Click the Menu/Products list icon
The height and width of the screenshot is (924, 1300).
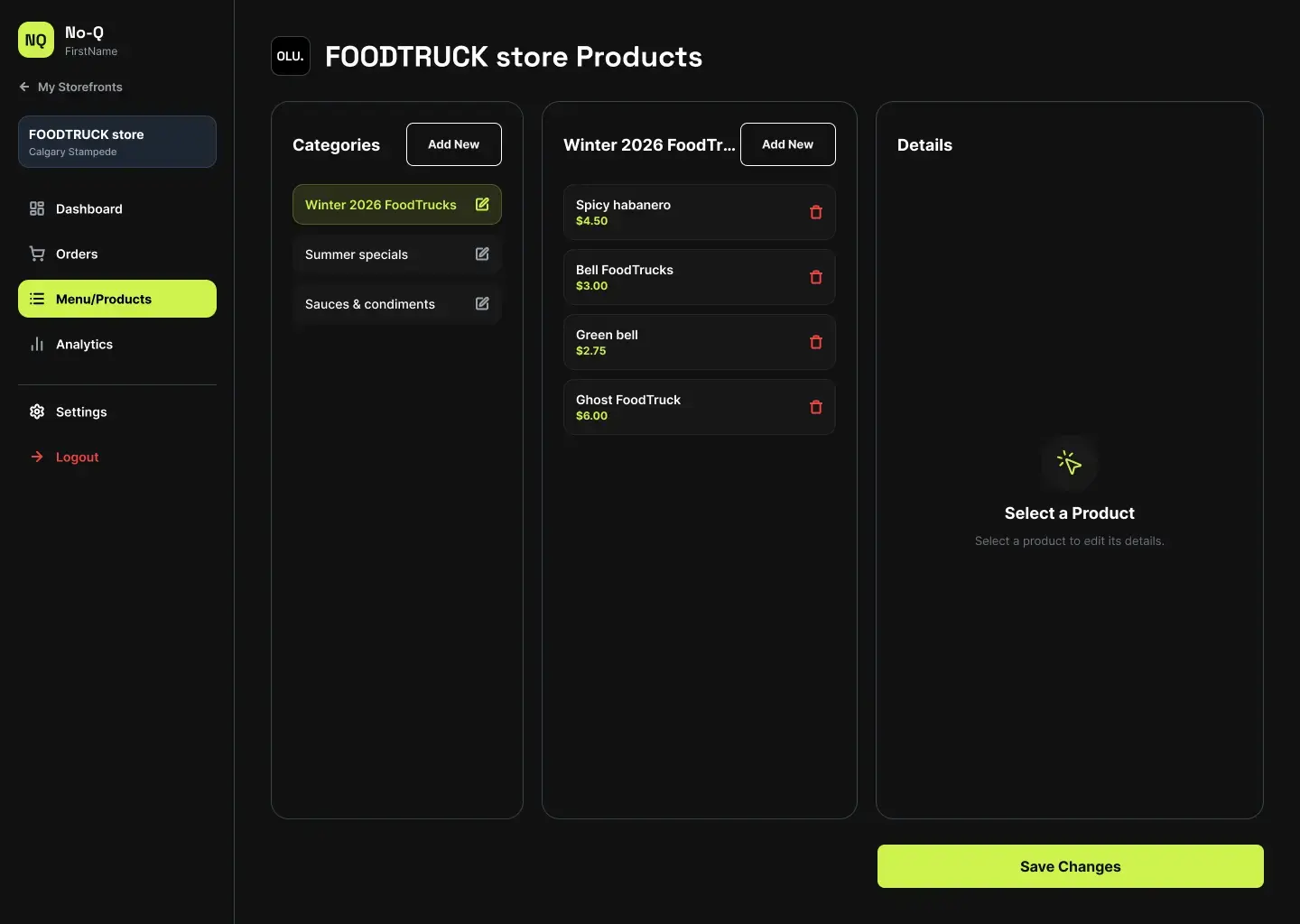point(37,299)
